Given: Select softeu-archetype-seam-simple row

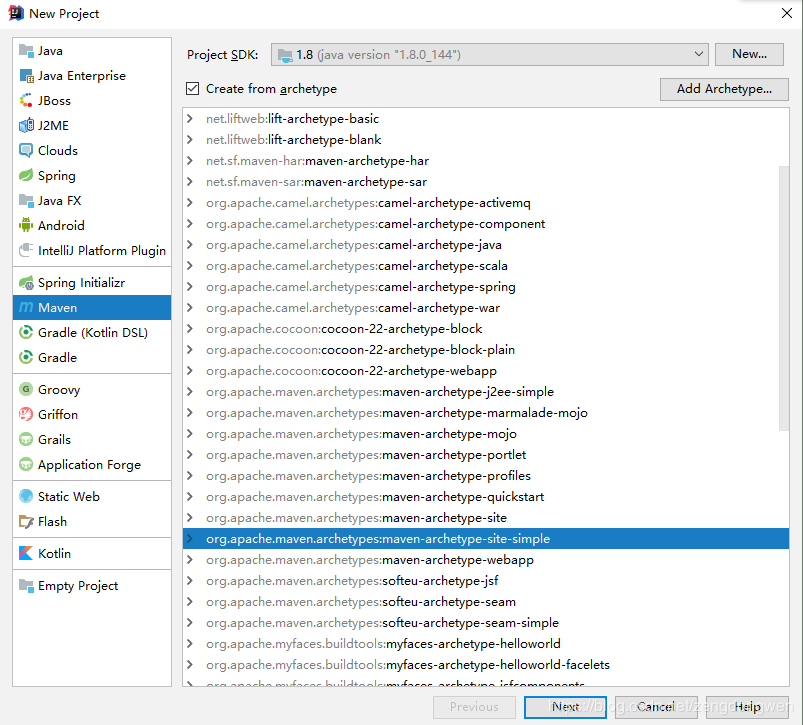Looking at the screenshot, I should coord(485,623).
